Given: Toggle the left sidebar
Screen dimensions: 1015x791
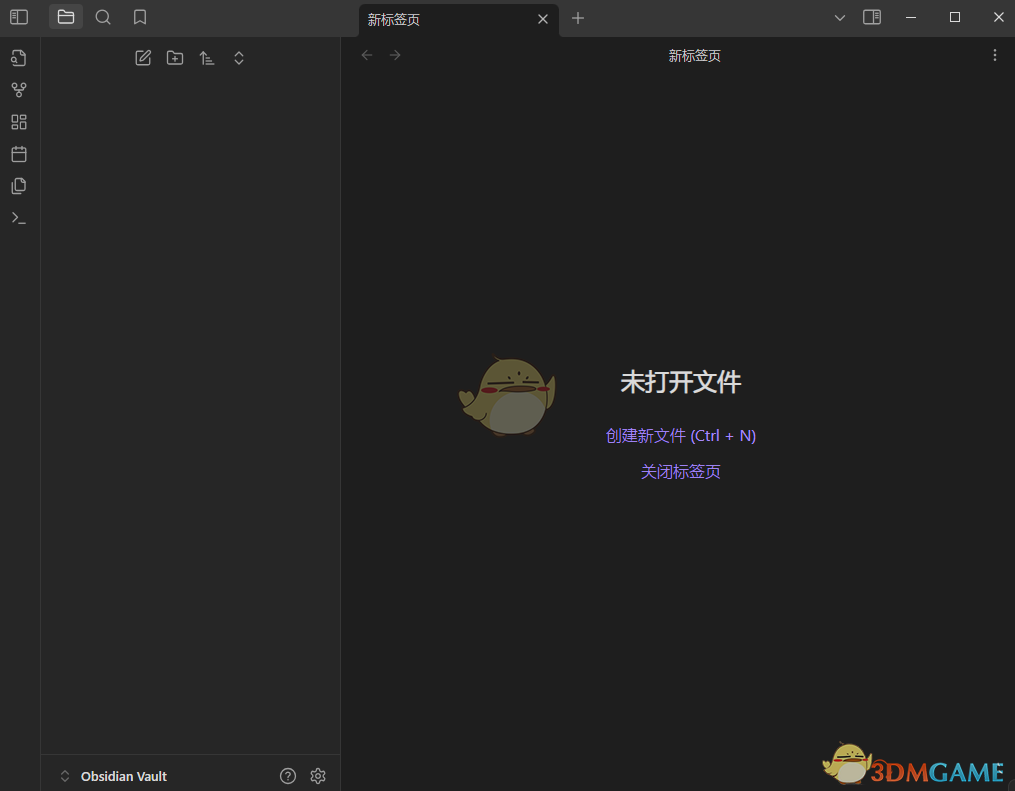Looking at the screenshot, I should pos(19,17).
